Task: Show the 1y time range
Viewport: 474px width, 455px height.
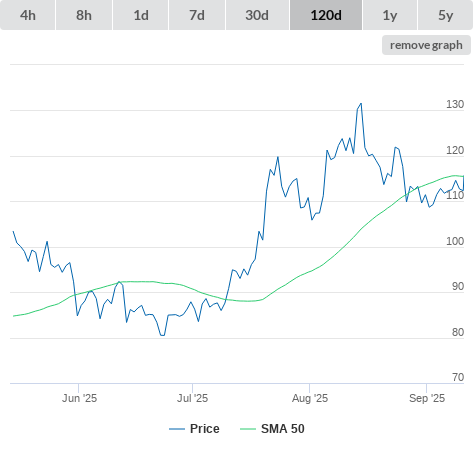Action: tap(390, 15)
